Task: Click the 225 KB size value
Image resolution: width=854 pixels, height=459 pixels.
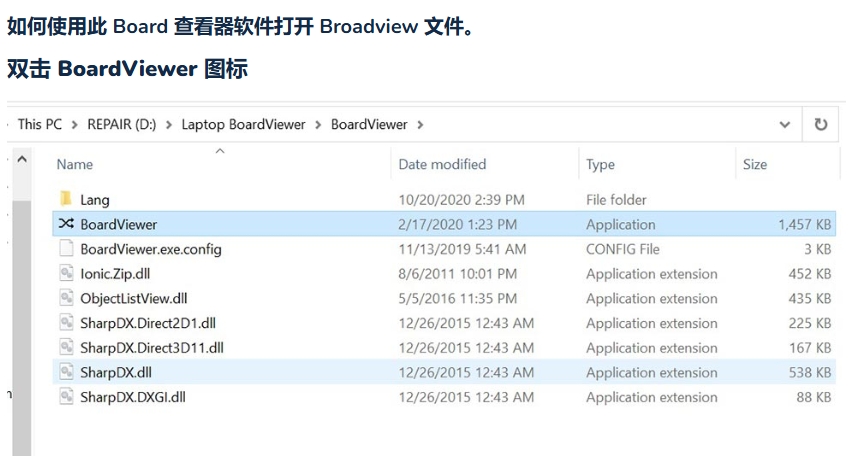Action: tap(809, 323)
